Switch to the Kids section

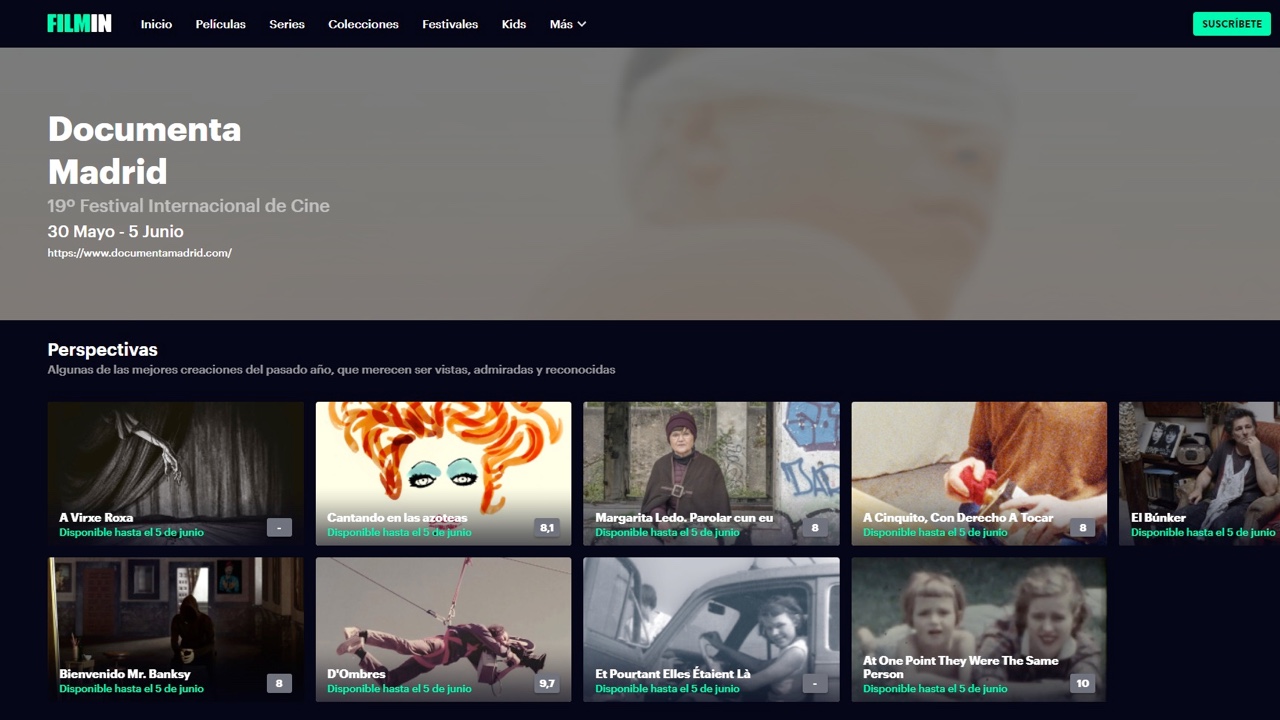[514, 24]
